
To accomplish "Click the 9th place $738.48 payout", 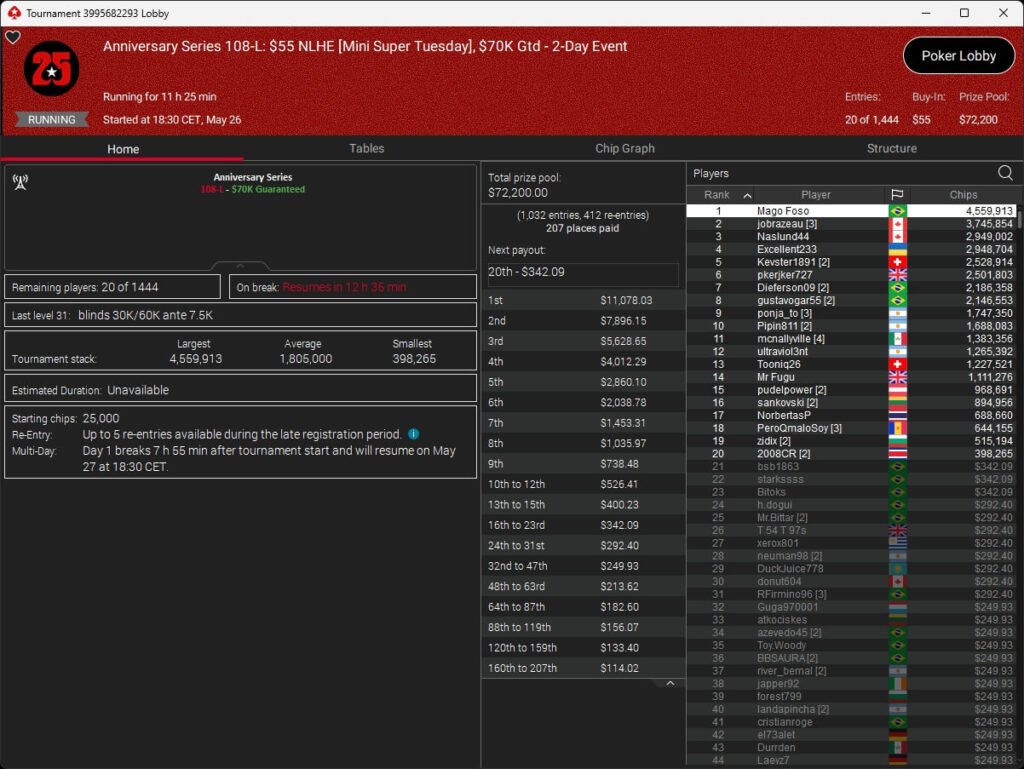I will pyautogui.click(x=583, y=463).
